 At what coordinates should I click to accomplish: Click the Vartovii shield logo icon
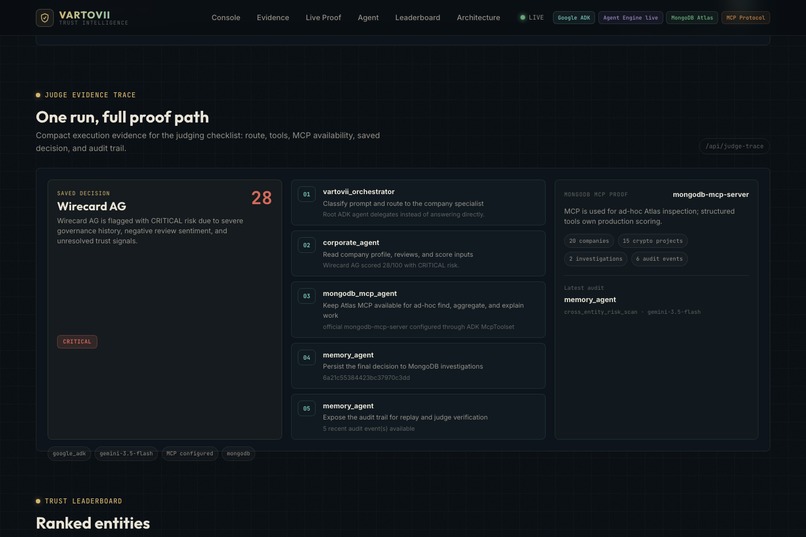pyautogui.click(x=45, y=18)
